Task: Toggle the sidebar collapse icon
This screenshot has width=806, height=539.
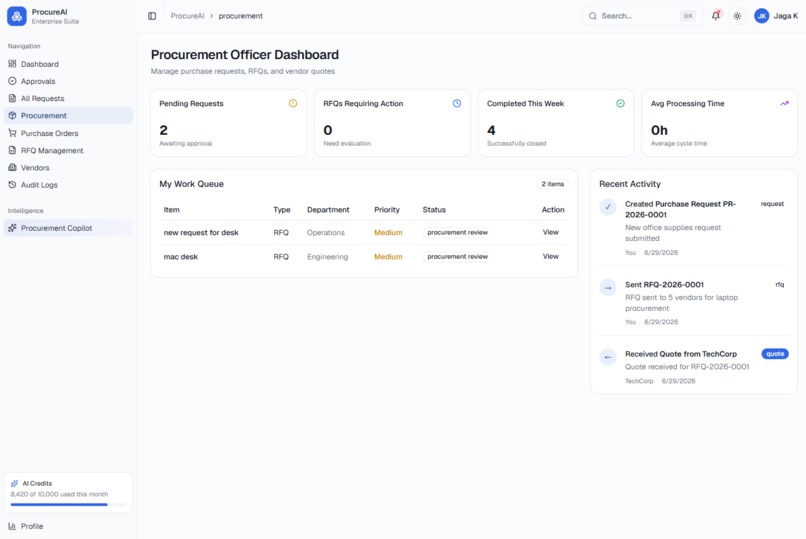Action: (x=152, y=16)
